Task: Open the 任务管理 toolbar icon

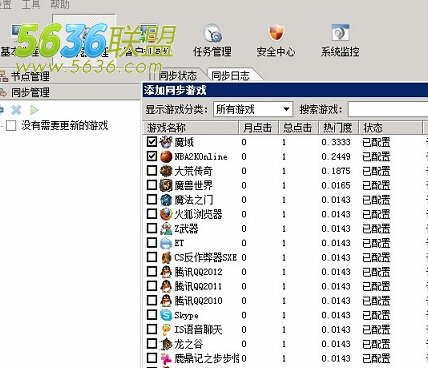Action: click(x=212, y=41)
